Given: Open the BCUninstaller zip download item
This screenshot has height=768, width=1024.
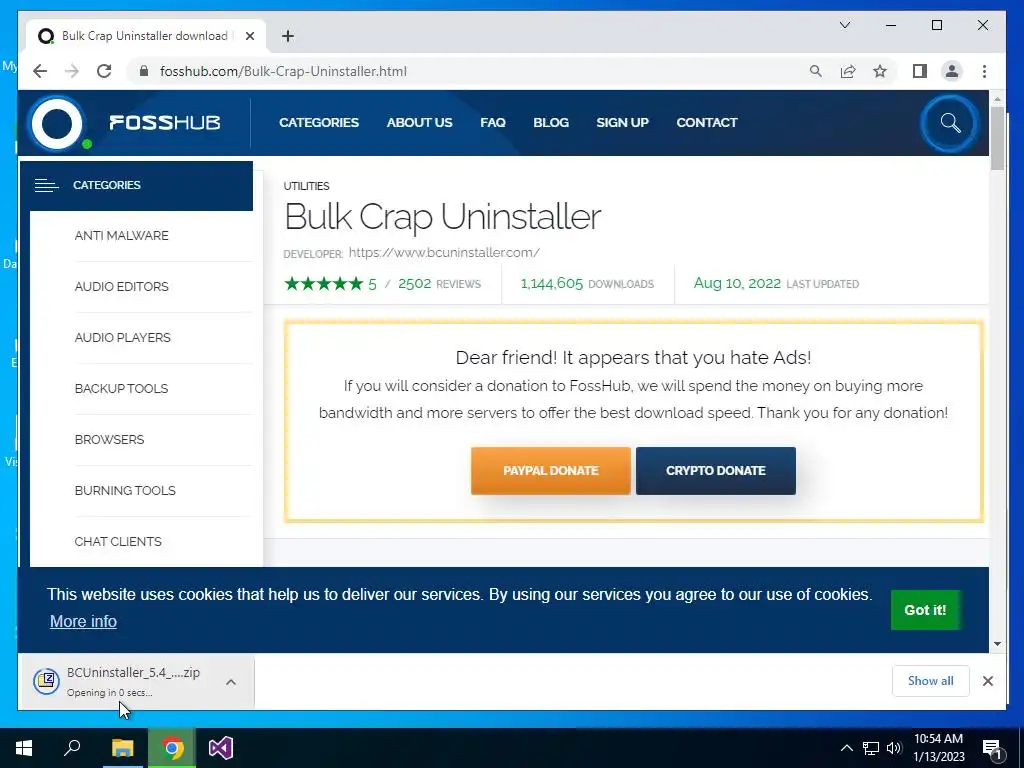Looking at the screenshot, I should (124, 681).
